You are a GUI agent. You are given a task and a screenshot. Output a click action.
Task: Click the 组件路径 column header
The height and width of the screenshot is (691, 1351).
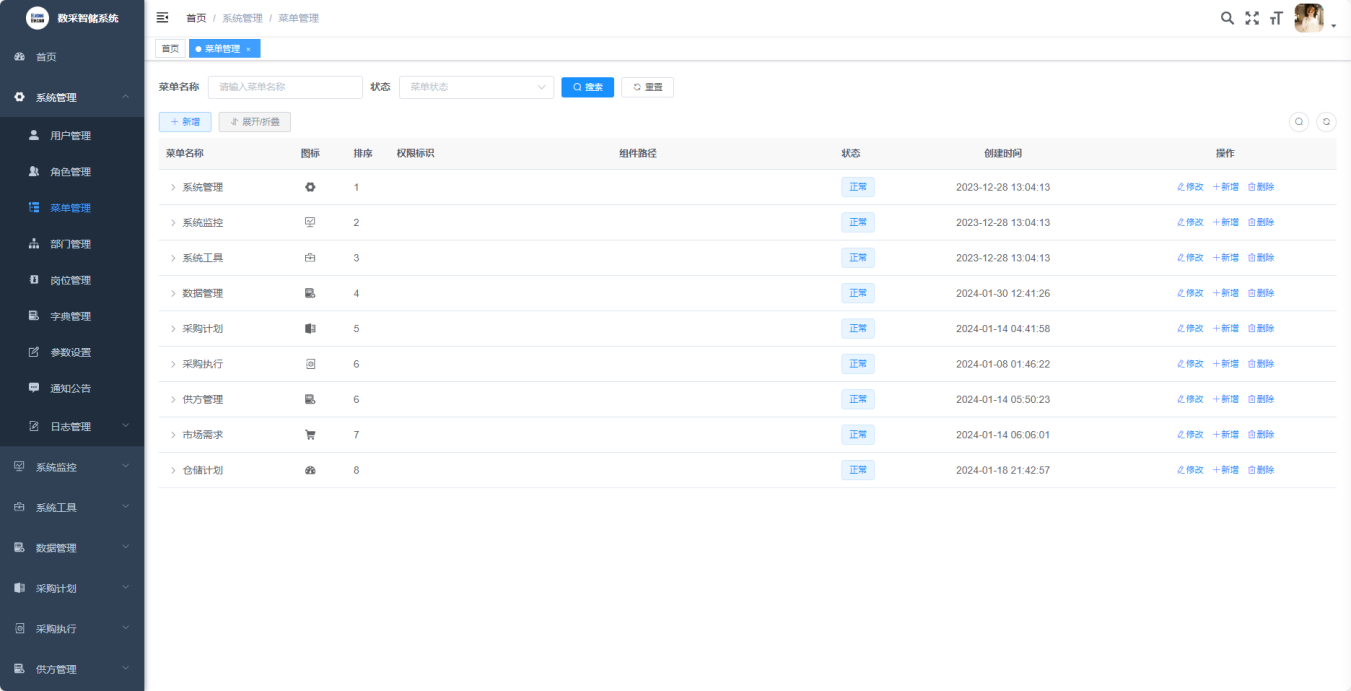(x=638, y=153)
